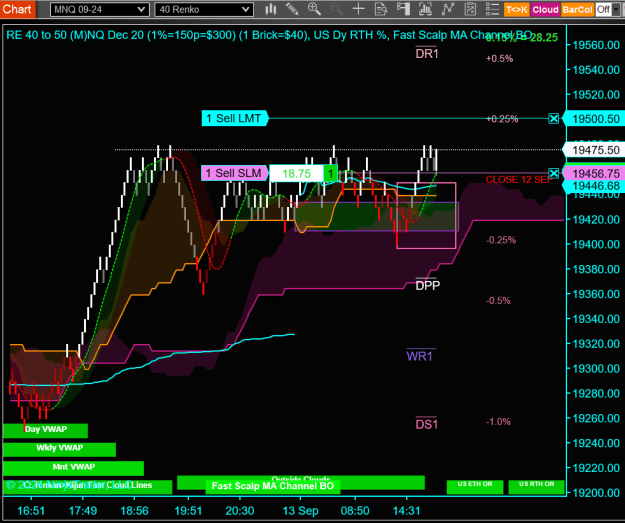Click the WR1 pivot level label
Viewport: 625px width, 523px height.
pyautogui.click(x=419, y=356)
